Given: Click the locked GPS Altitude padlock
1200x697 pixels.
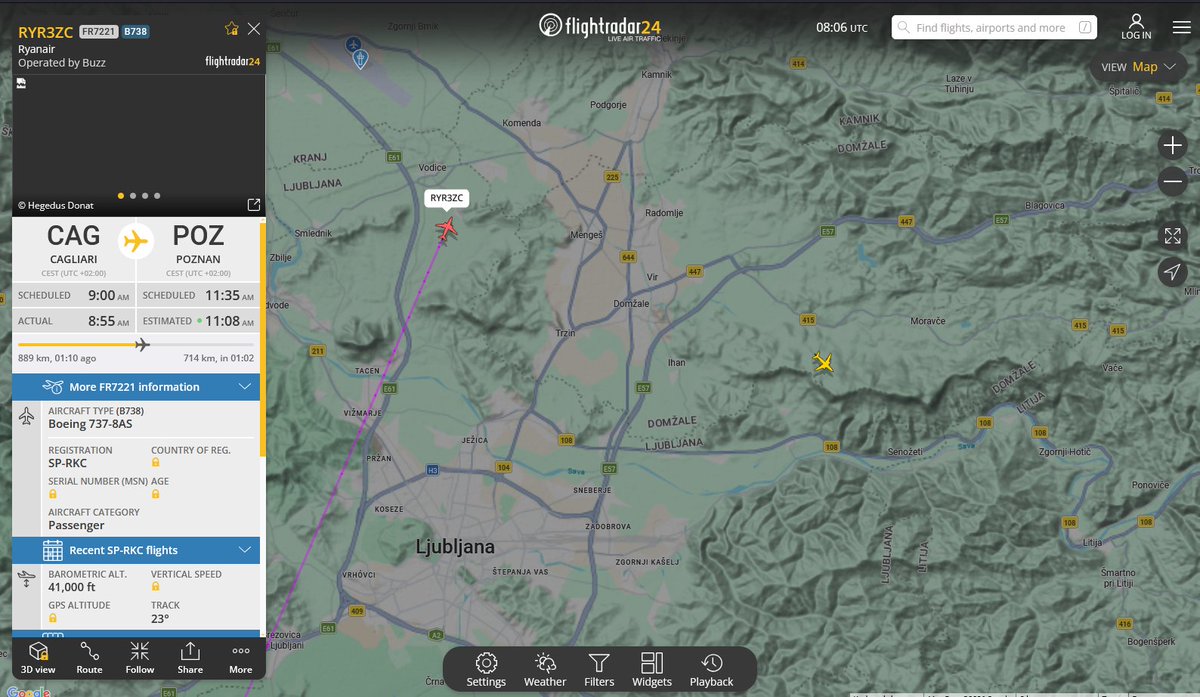Looking at the screenshot, I should (52, 619).
